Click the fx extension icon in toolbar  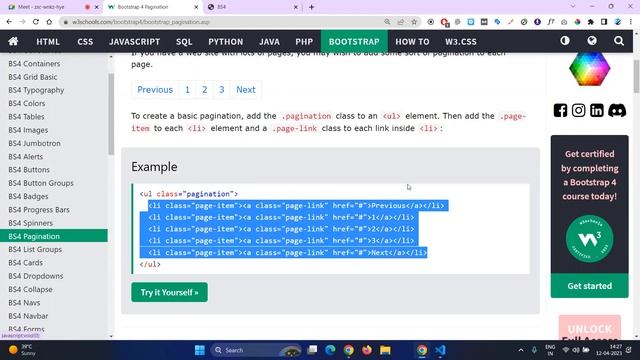(551, 22)
